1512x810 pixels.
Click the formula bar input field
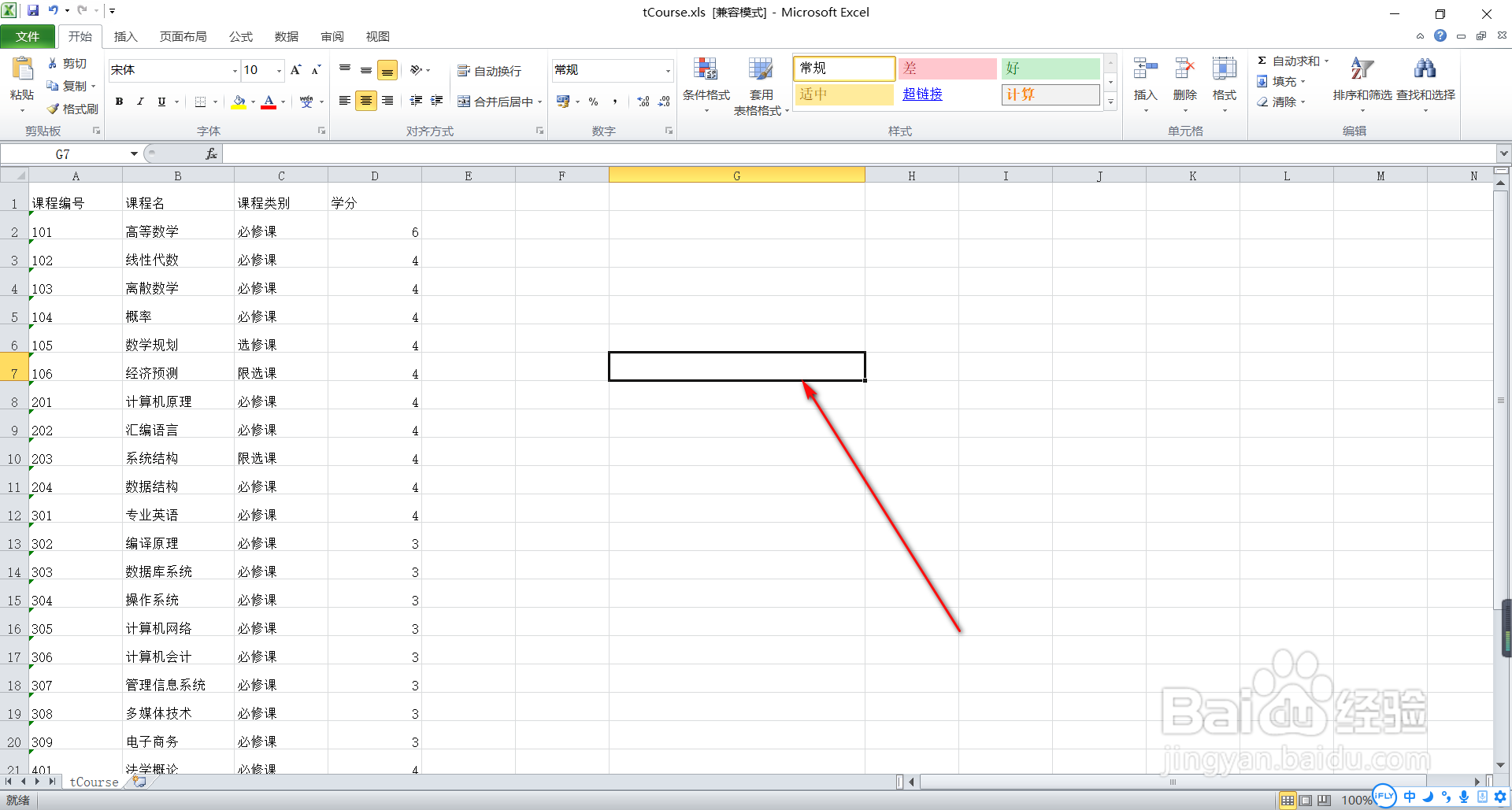tap(858, 154)
